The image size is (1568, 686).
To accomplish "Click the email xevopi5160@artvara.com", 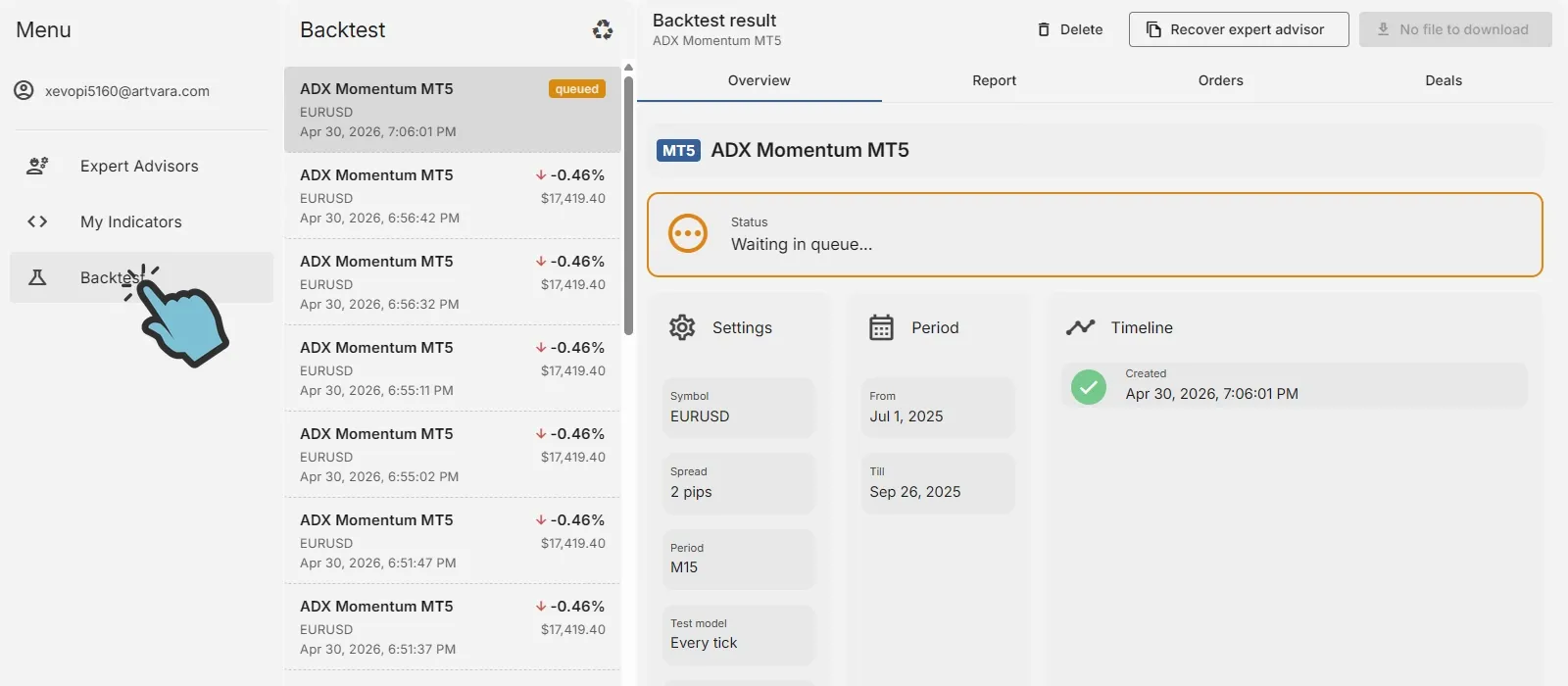I will point(127,91).
